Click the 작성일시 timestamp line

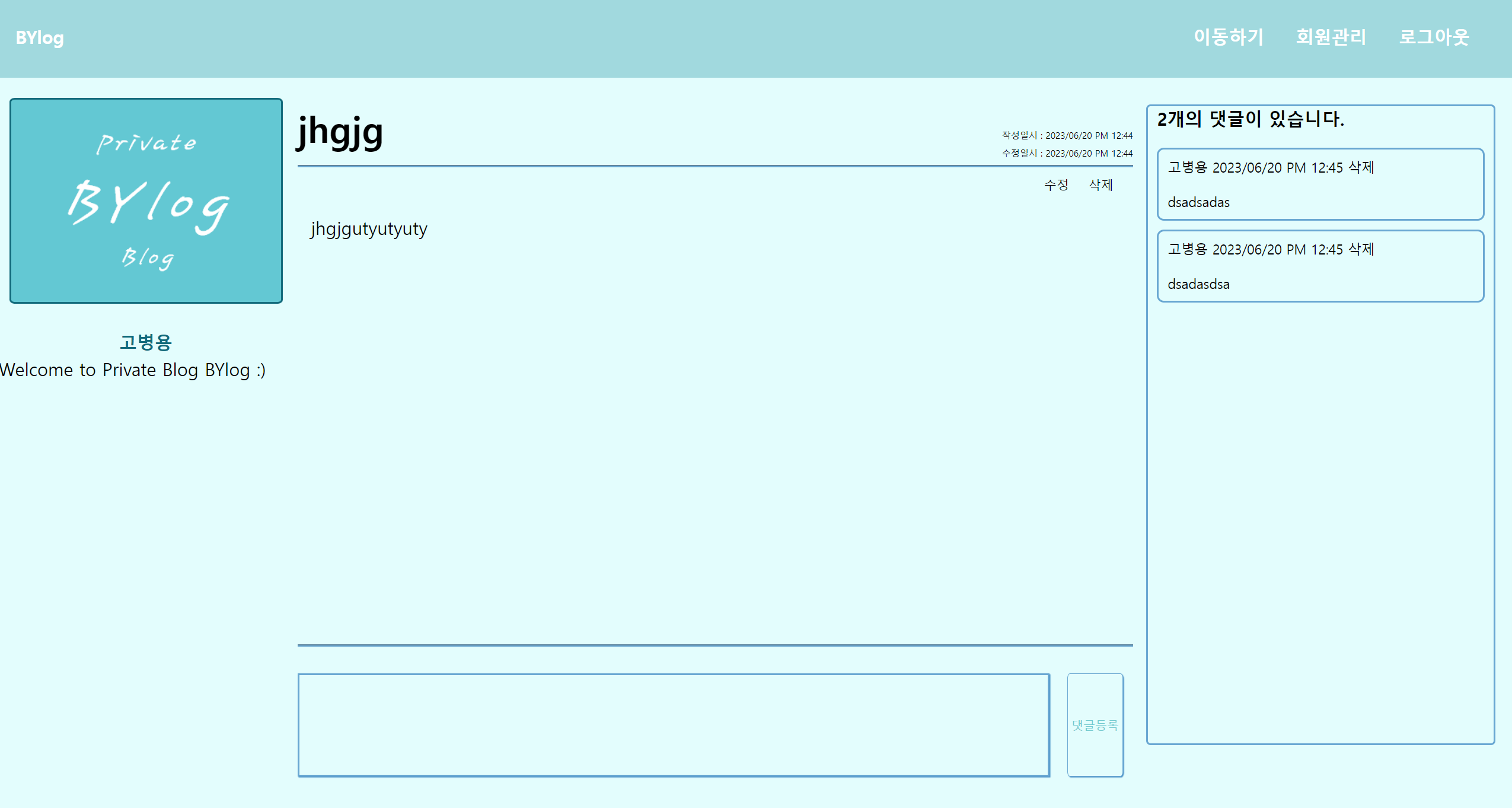click(x=1067, y=136)
